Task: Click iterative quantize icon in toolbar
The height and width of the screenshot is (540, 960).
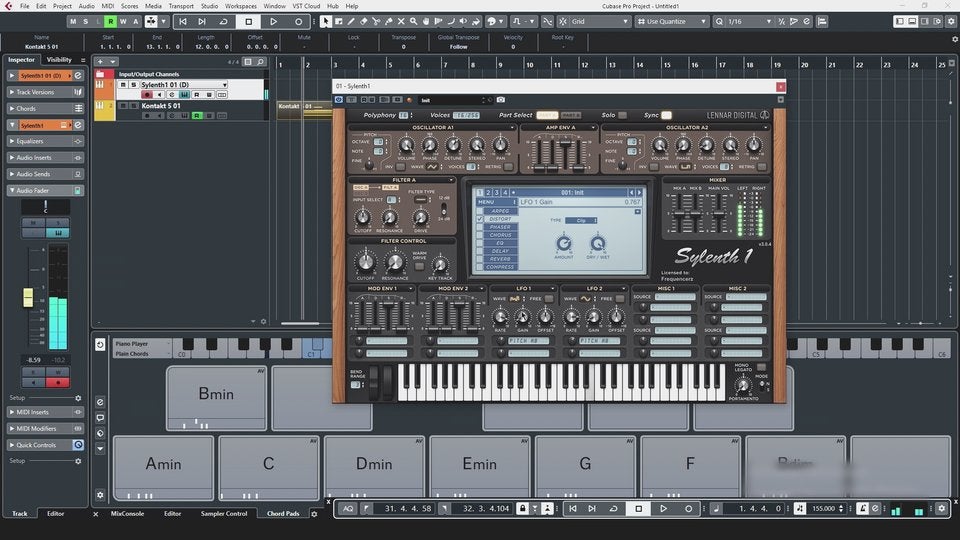Action: click(782, 21)
